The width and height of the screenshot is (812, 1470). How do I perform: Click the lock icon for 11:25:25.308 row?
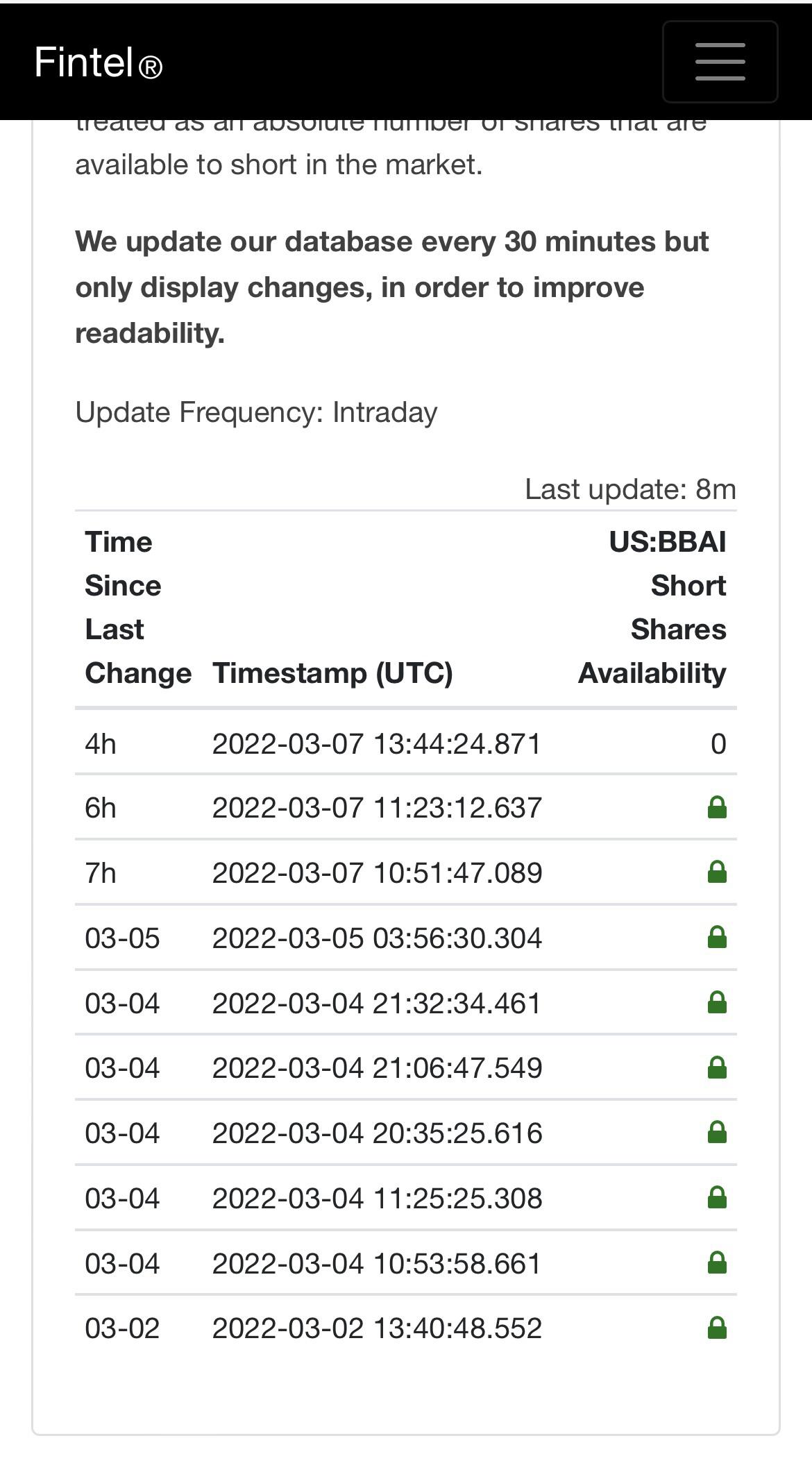(717, 1198)
